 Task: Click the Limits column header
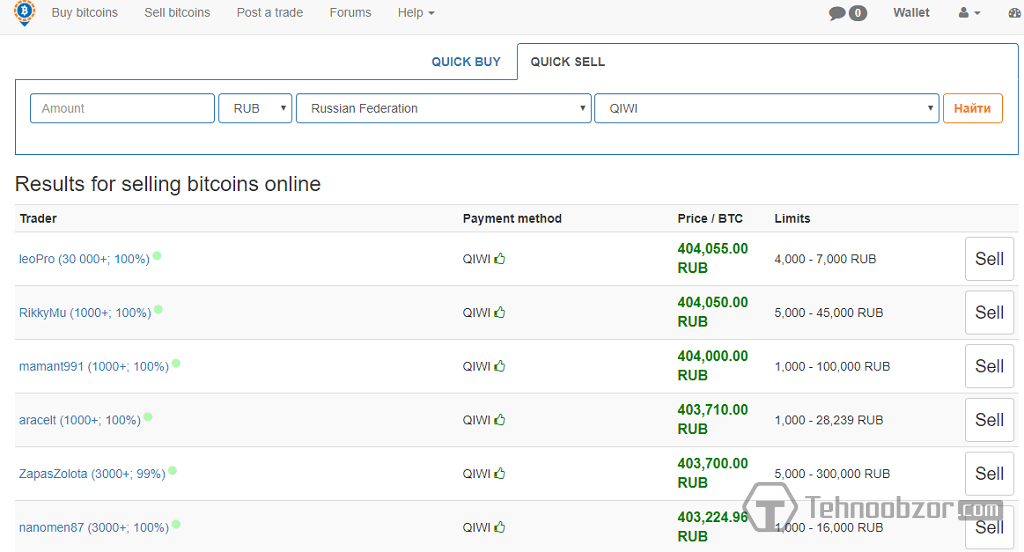tap(792, 218)
